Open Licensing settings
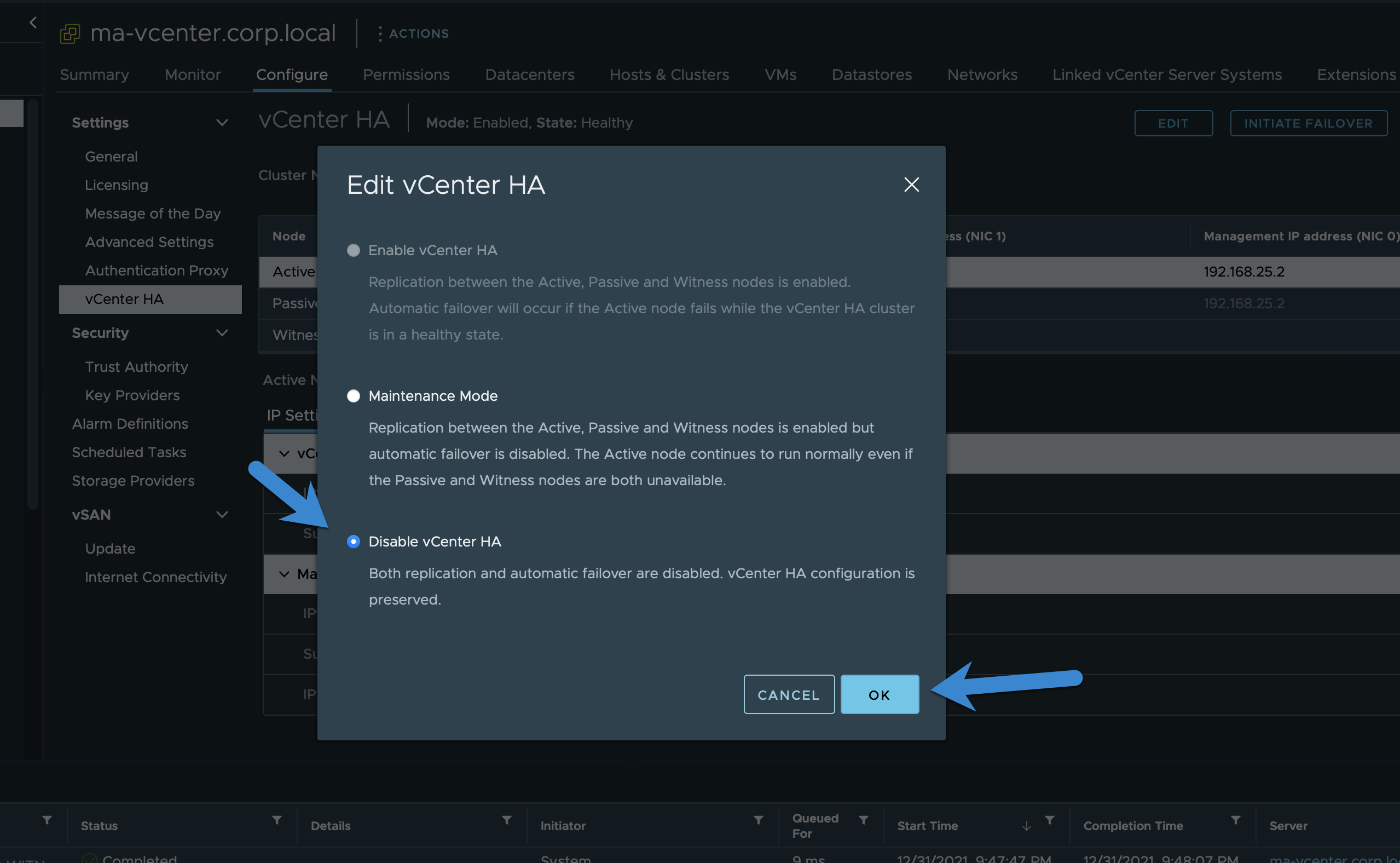1400x863 pixels. tap(117, 185)
